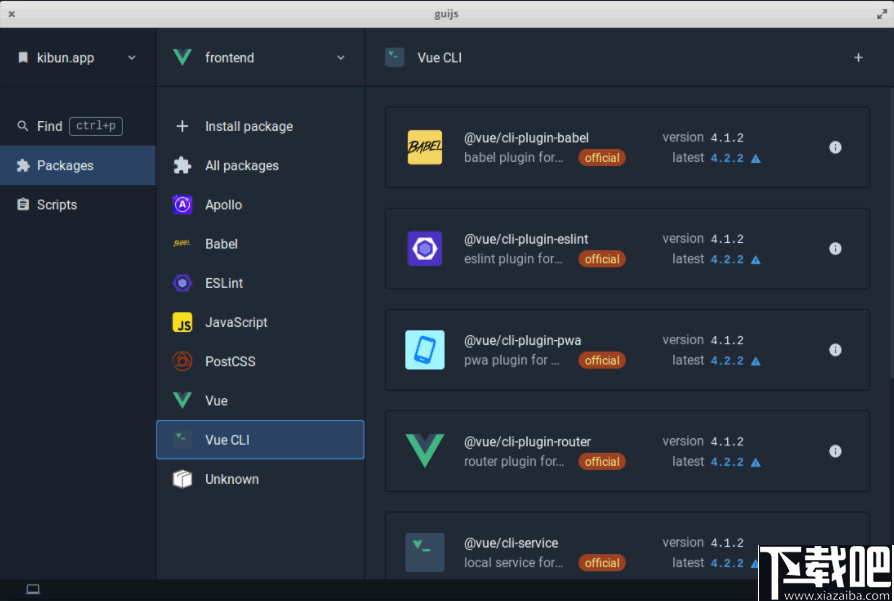Image resolution: width=894 pixels, height=601 pixels.
Task: Click the ESLint hexagon package icon
Action: 425,249
